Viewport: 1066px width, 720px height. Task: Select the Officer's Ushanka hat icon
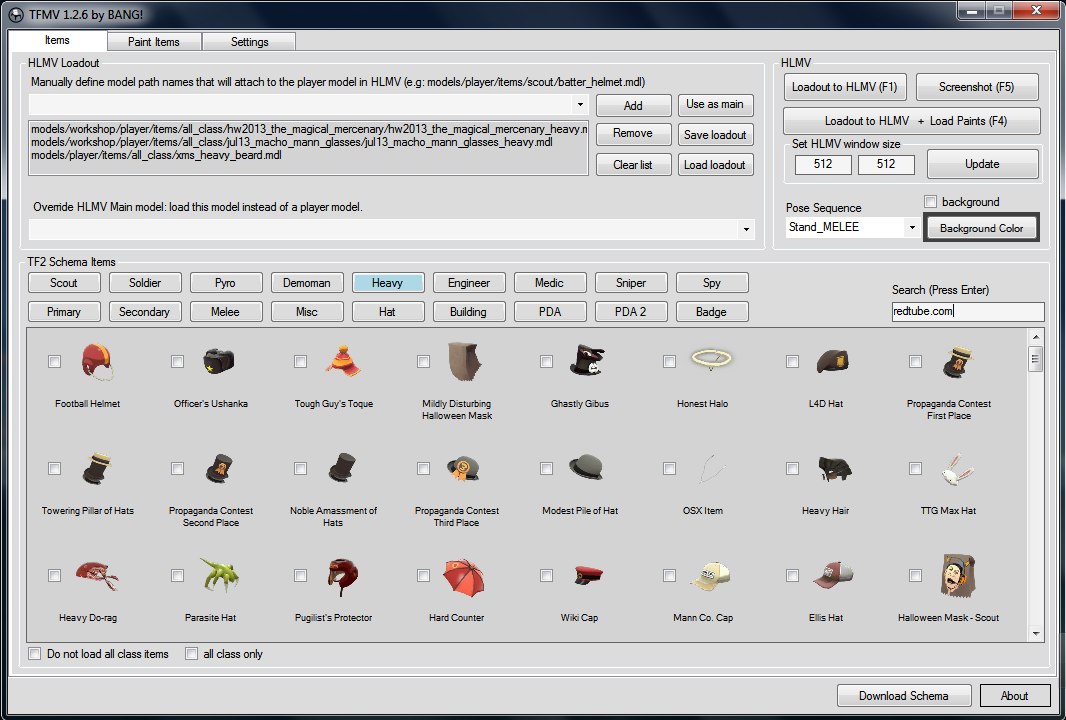click(x=218, y=360)
